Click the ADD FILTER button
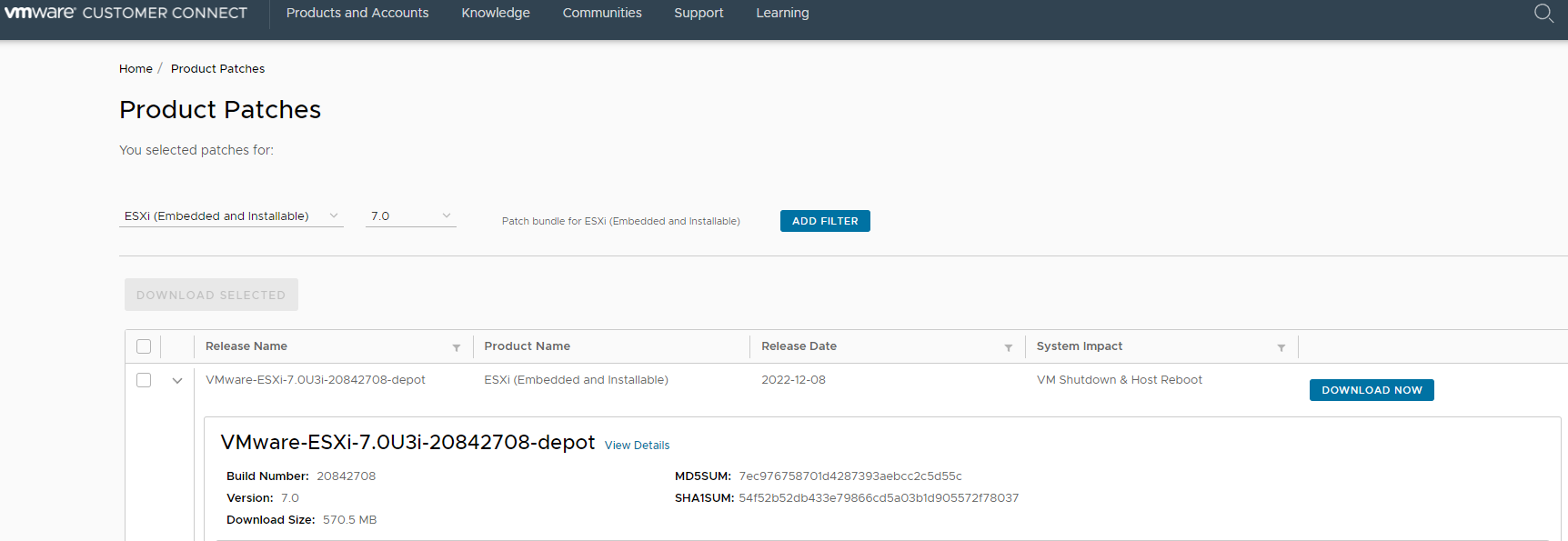The height and width of the screenshot is (541, 1568). [825, 221]
